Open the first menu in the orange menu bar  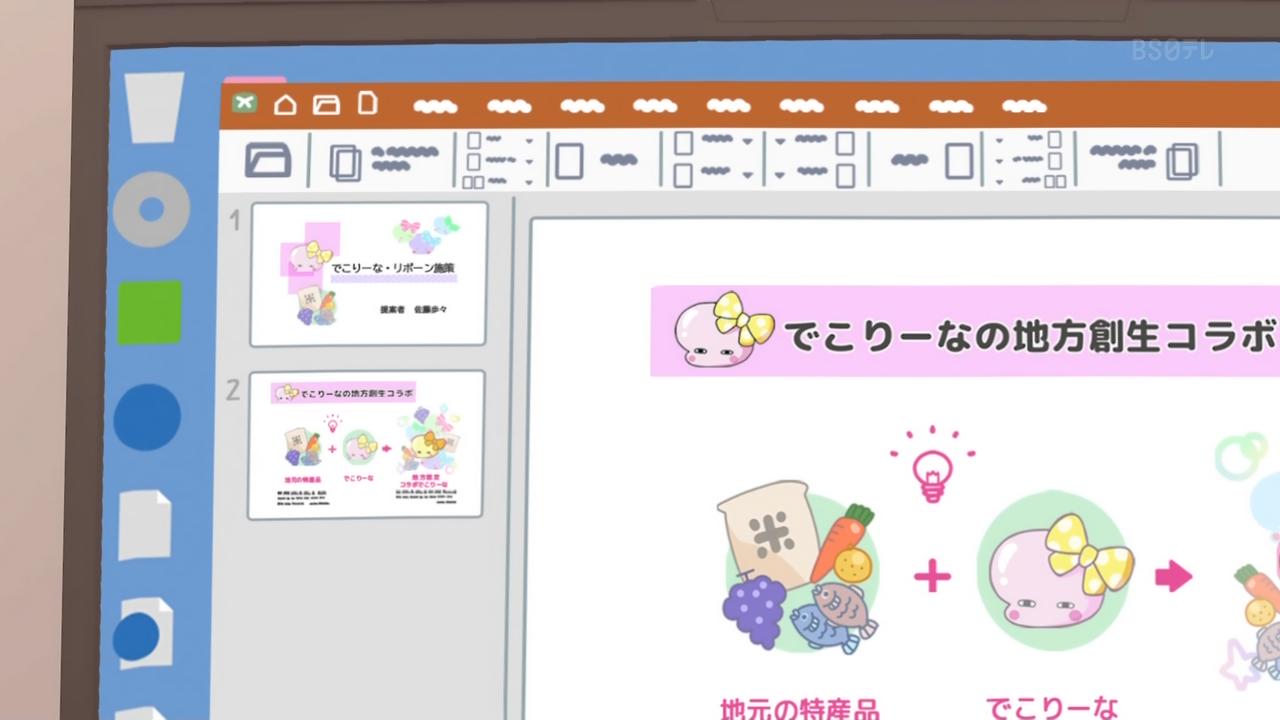coord(435,106)
